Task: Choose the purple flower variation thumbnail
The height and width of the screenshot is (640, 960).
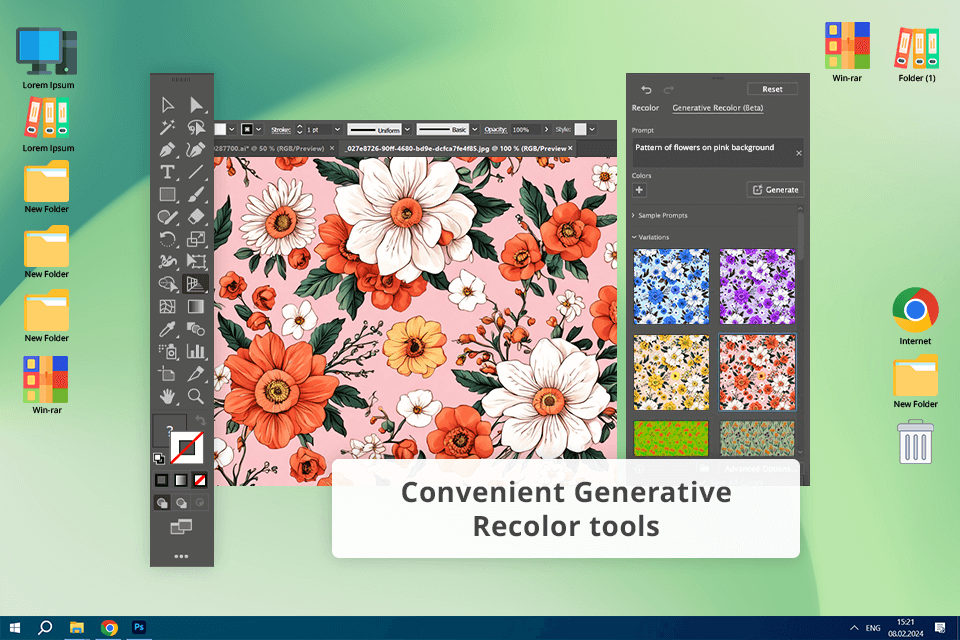Action: pos(757,287)
